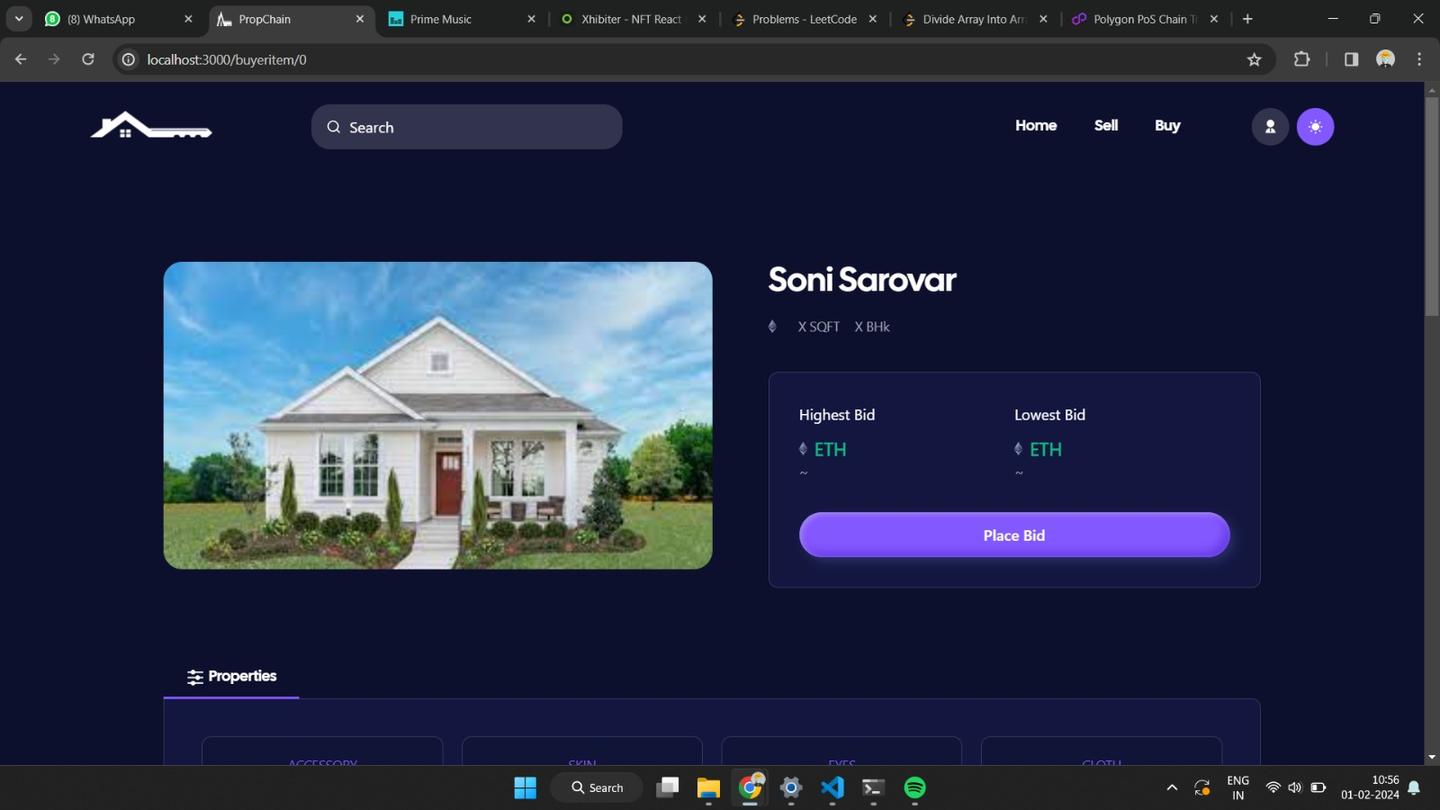Viewport: 1440px width, 810px height.
Task: Click the Ethereum icon under Highest Bid
Action: [803, 449]
